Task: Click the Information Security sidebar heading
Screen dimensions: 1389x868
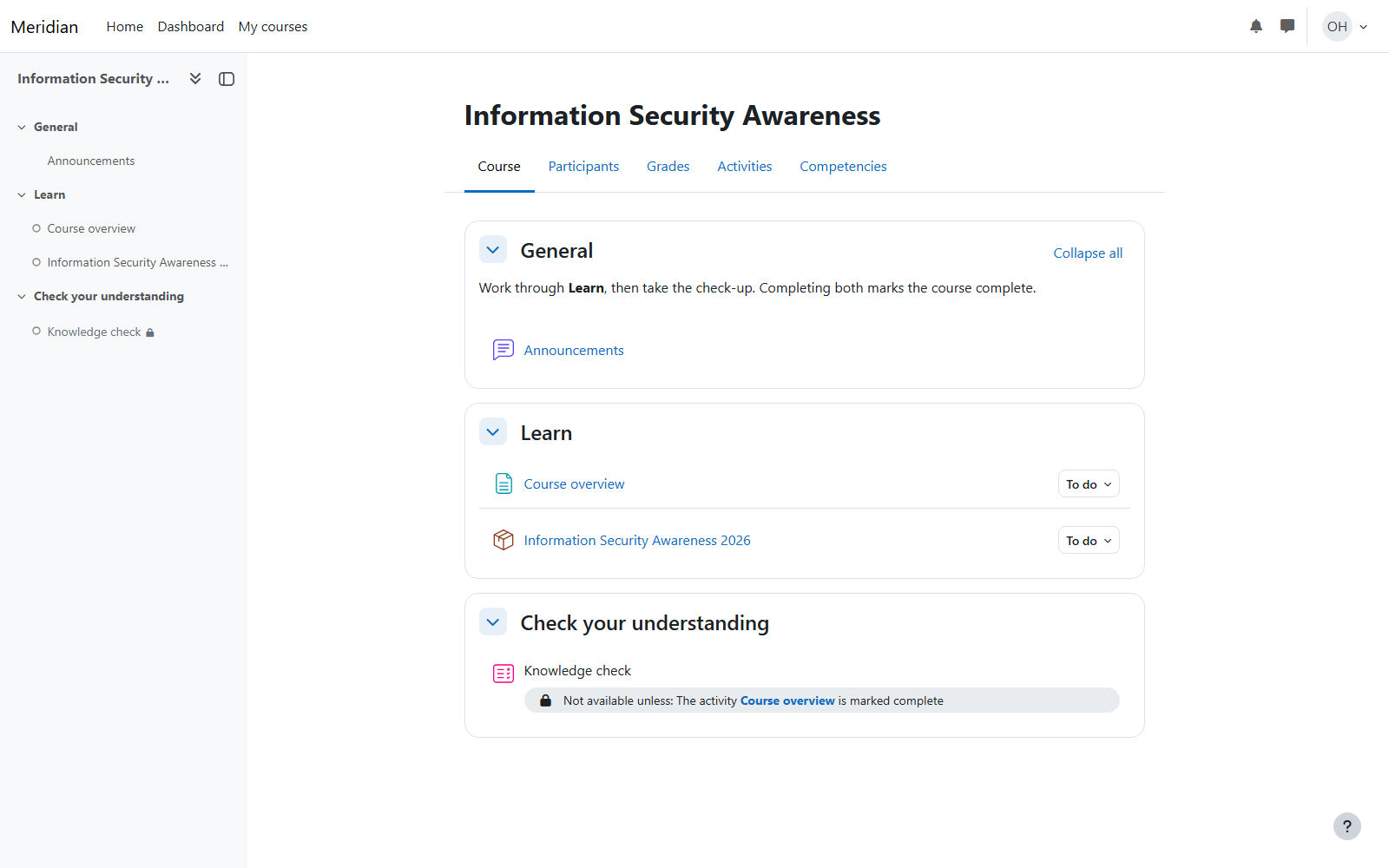Action: click(x=93, y=78)
